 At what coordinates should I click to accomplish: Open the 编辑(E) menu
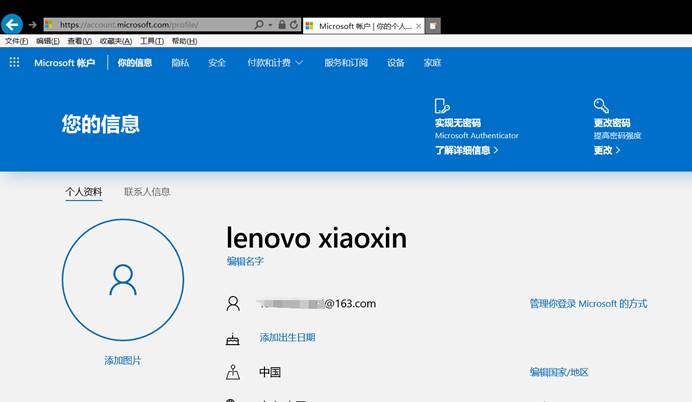(48, 41)
